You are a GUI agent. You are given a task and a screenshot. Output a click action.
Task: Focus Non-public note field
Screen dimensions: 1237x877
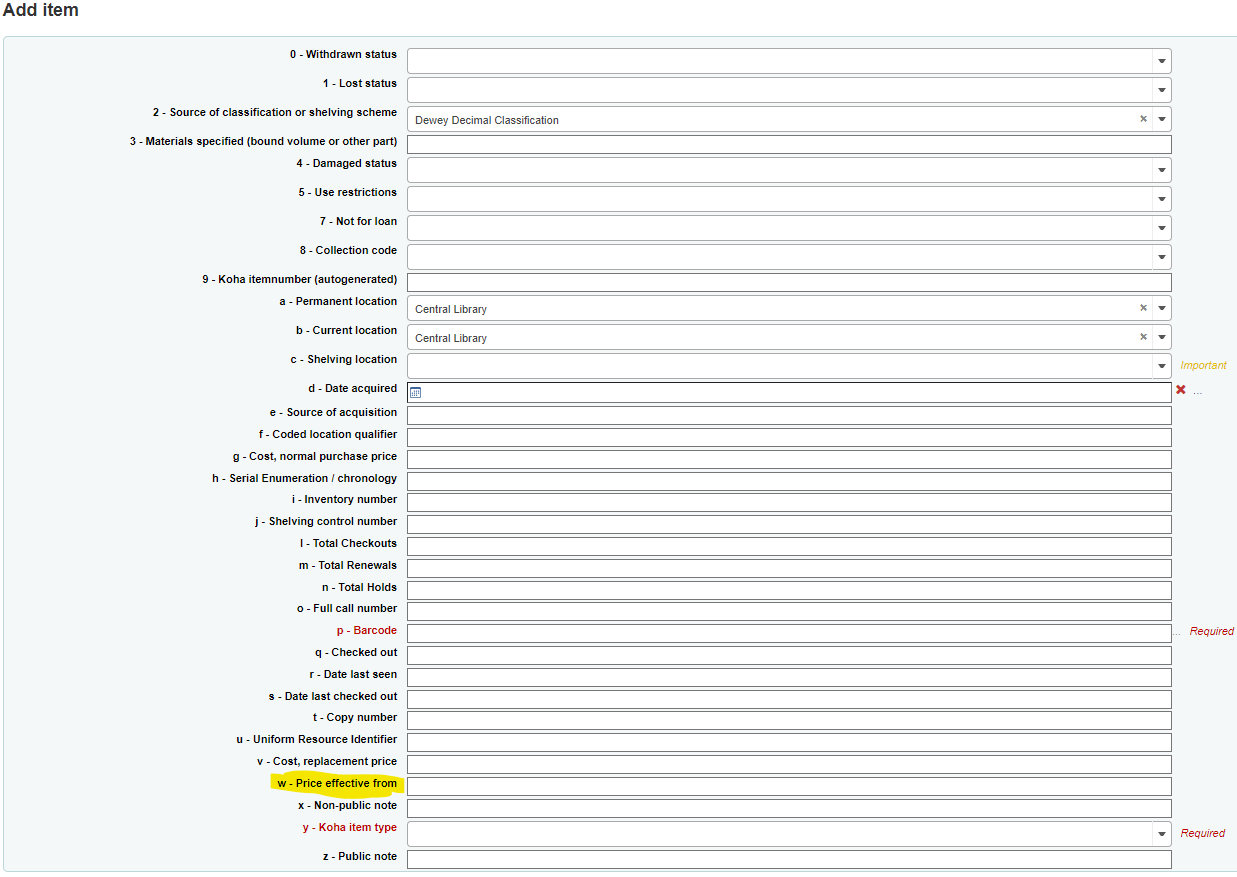click(x=789, y=808)
